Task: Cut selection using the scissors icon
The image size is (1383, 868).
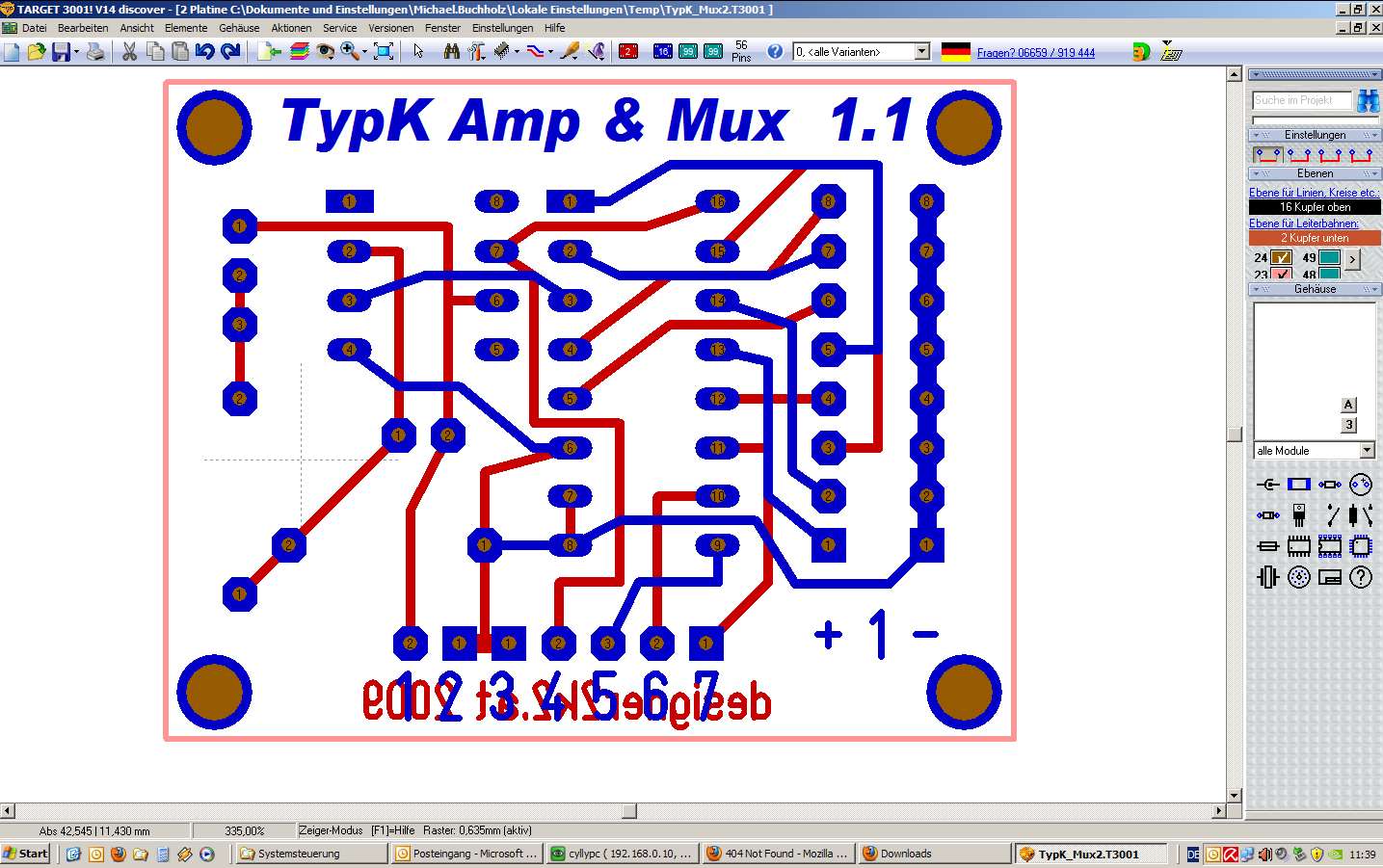Action: [x=129, y=52]
